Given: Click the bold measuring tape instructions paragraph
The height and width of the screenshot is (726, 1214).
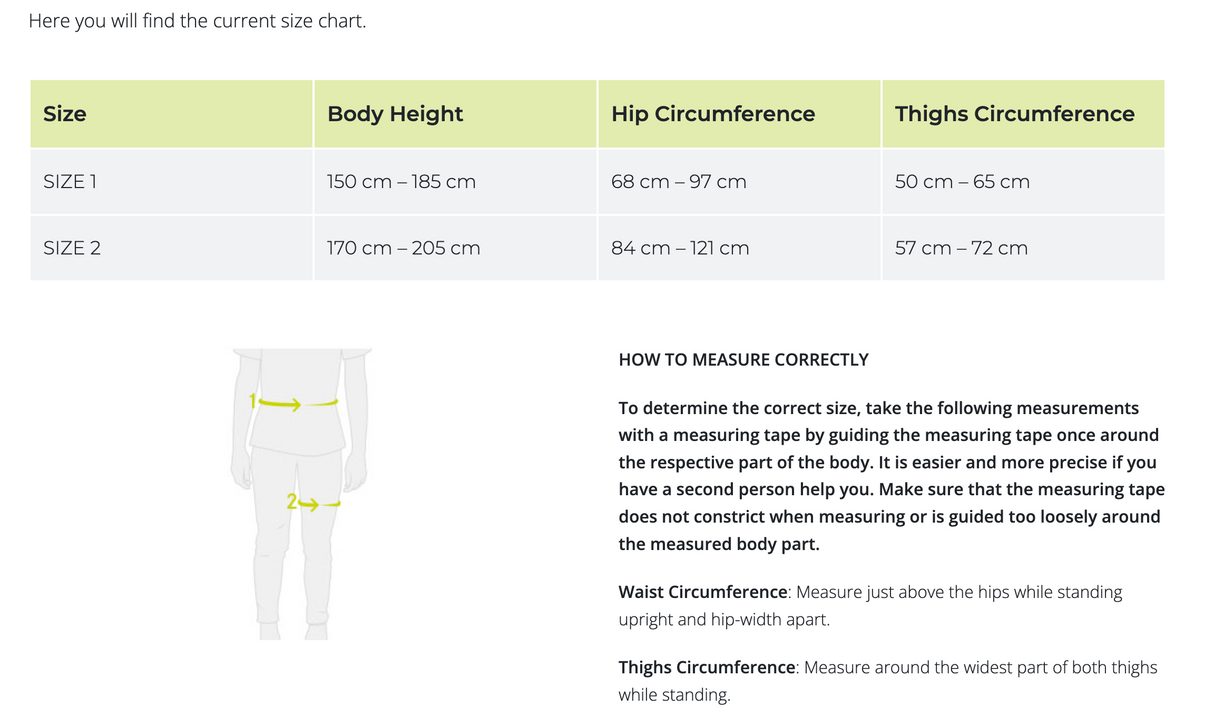Looking at the screenshot, I should [890, 476].
